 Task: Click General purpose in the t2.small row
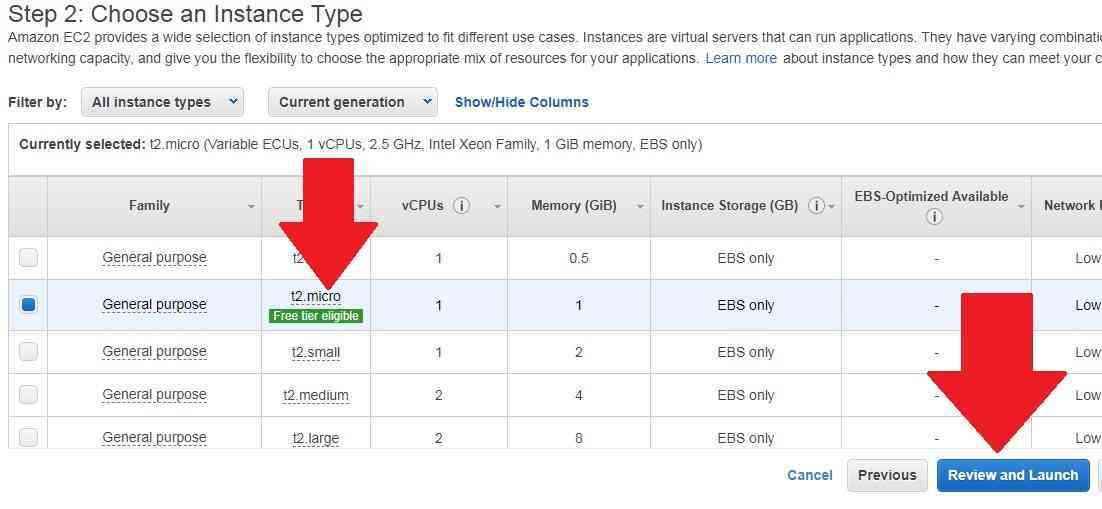coord(155,352)
